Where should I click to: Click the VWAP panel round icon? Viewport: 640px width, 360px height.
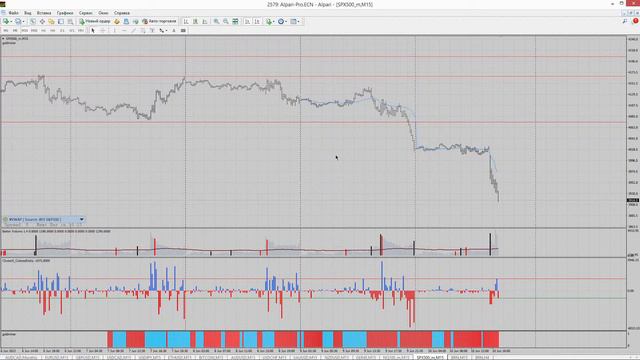tap(5, 220)
